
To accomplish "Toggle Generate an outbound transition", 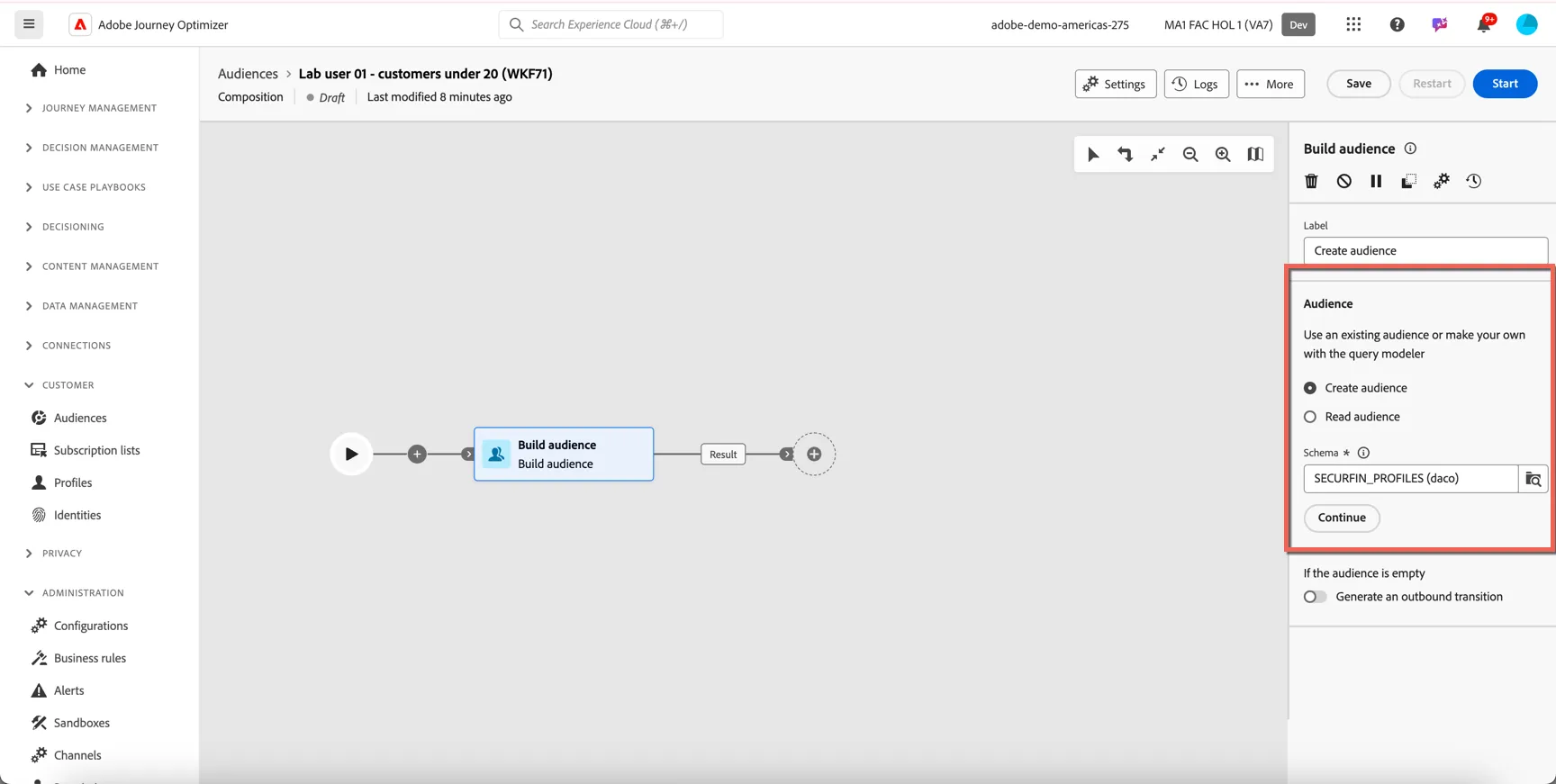I will [1315, 597].
